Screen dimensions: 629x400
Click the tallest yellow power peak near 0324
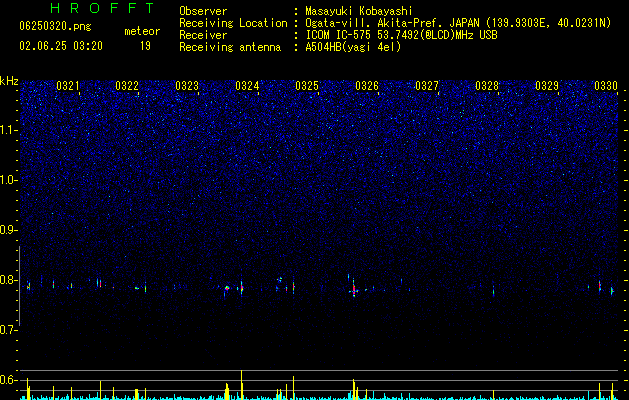[241, 384]
